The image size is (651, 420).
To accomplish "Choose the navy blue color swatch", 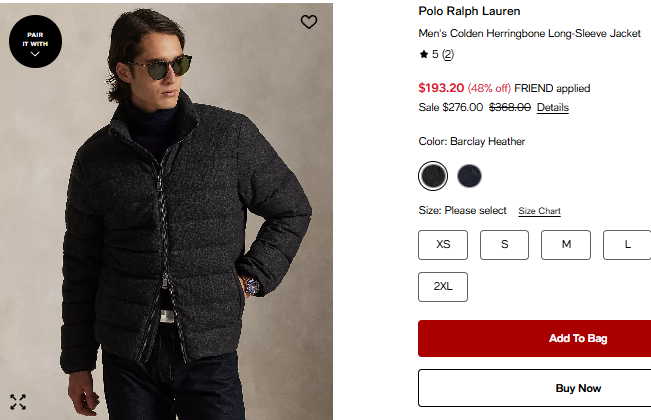I will pos(469,176).
